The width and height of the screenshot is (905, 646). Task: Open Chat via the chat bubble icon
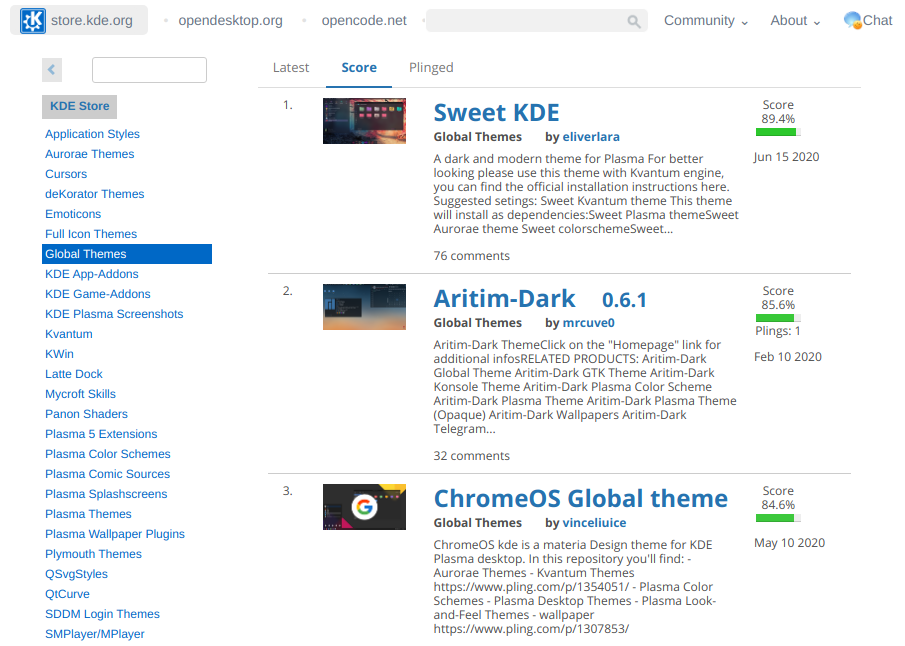point(853,20)
